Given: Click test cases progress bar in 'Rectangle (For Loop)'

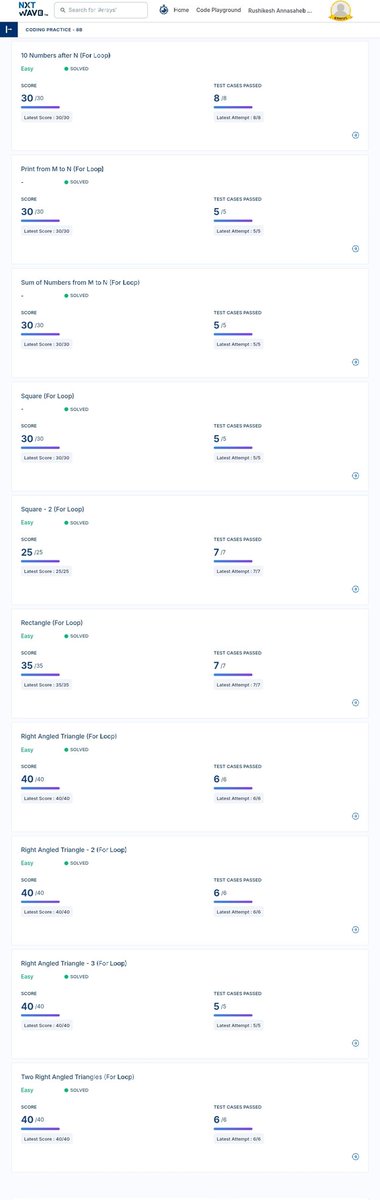Looking at the screenshot, I should tap(233, 675).
